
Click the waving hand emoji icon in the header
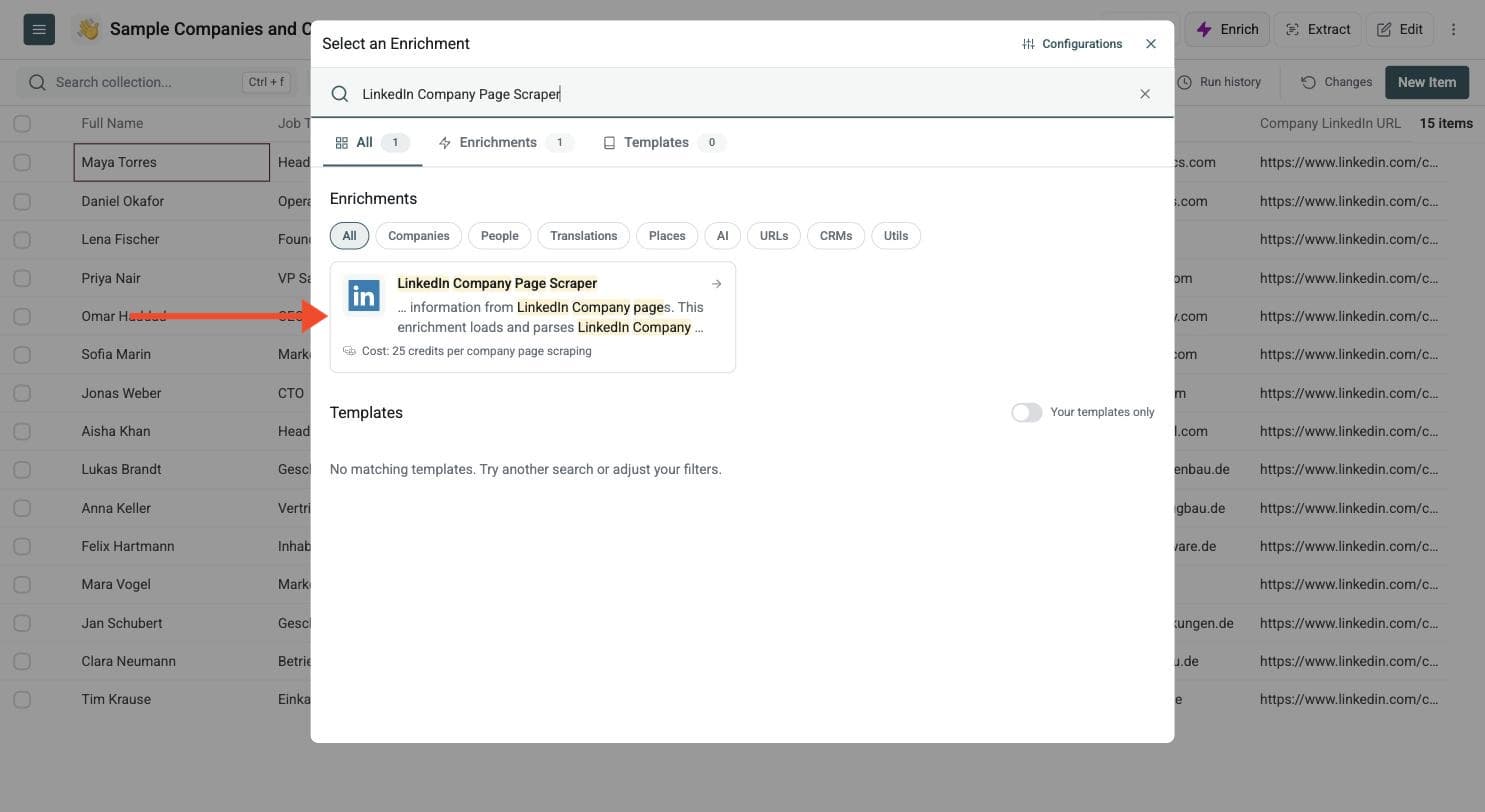click(88, 29)
